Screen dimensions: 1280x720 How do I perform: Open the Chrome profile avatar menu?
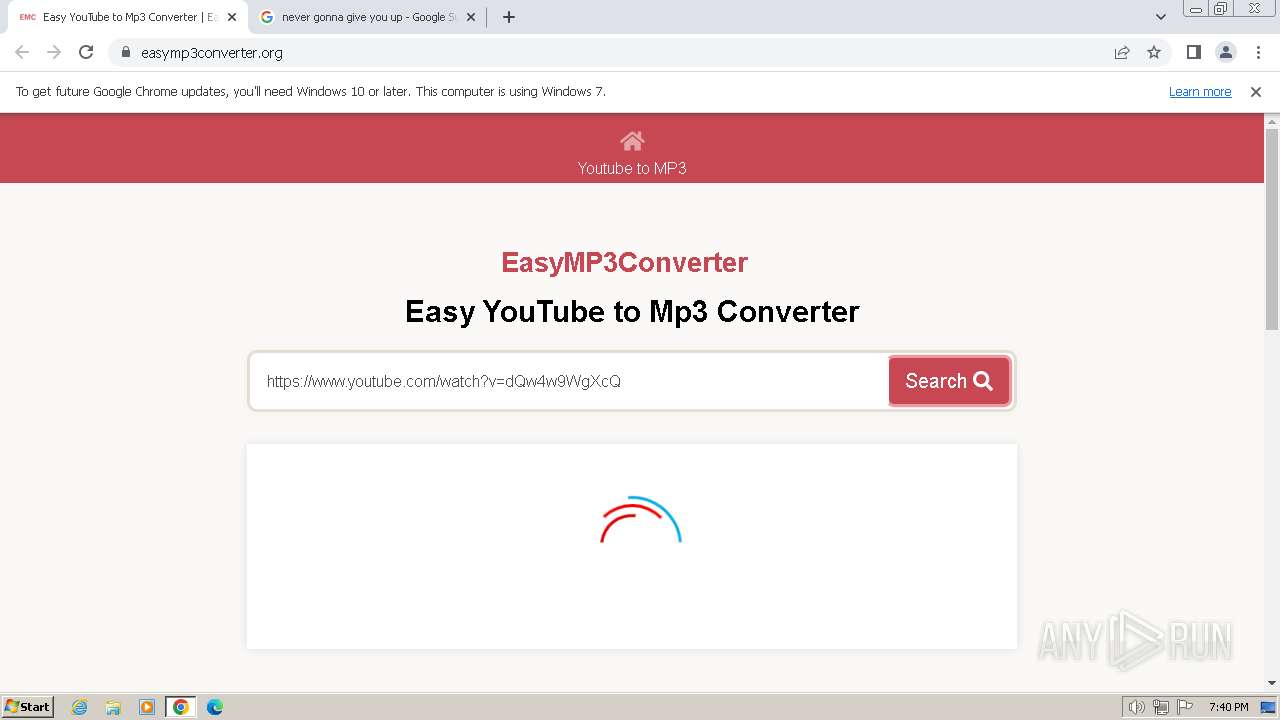click(1225, 52)
